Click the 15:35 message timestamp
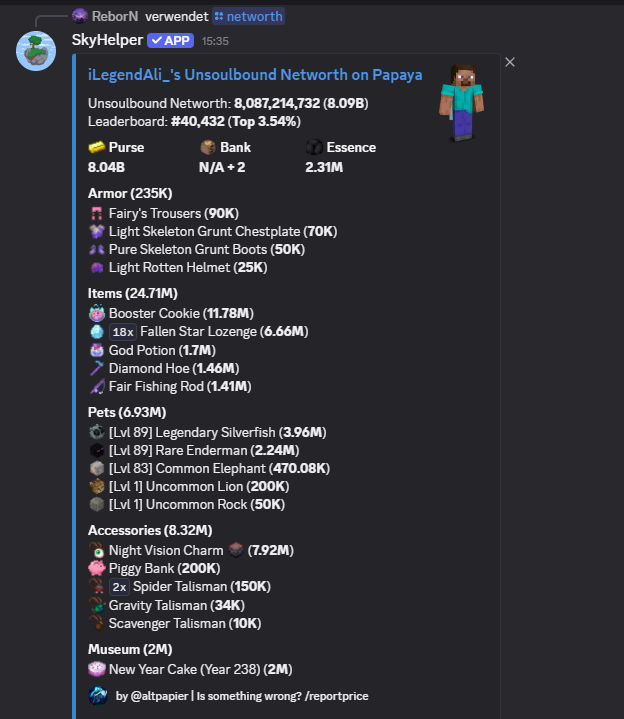Viewport: 624px width, 719px height. 215,41
